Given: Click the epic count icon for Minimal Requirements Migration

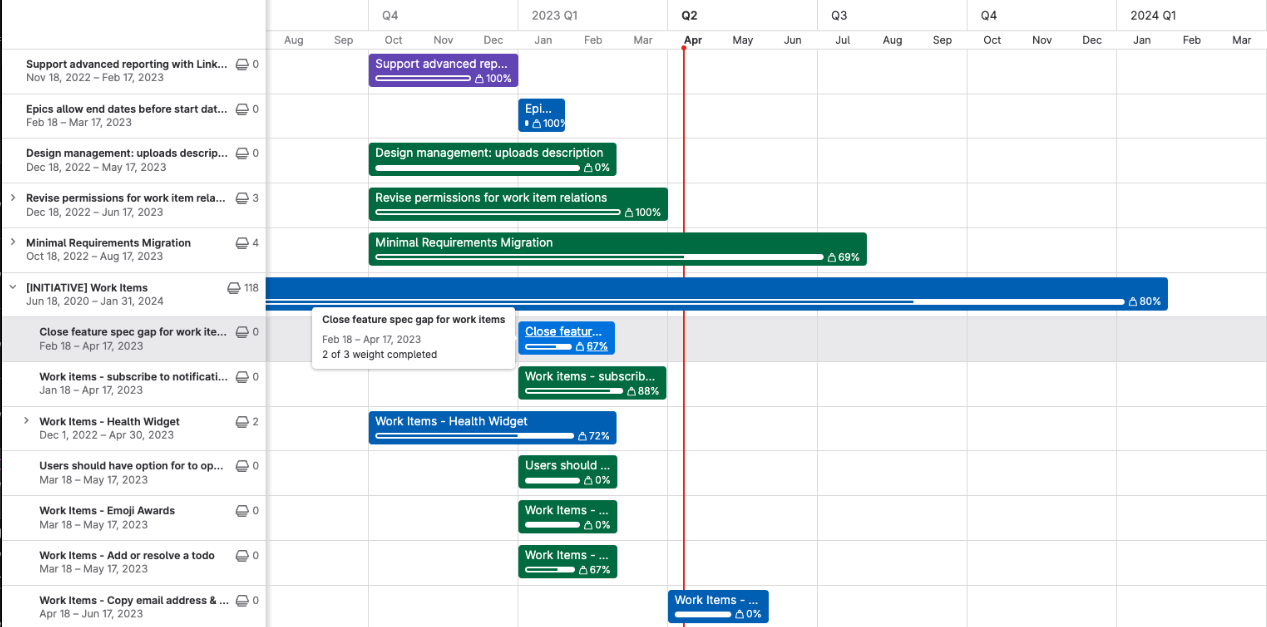Looking at the screenshot, I should click(242, 243).
